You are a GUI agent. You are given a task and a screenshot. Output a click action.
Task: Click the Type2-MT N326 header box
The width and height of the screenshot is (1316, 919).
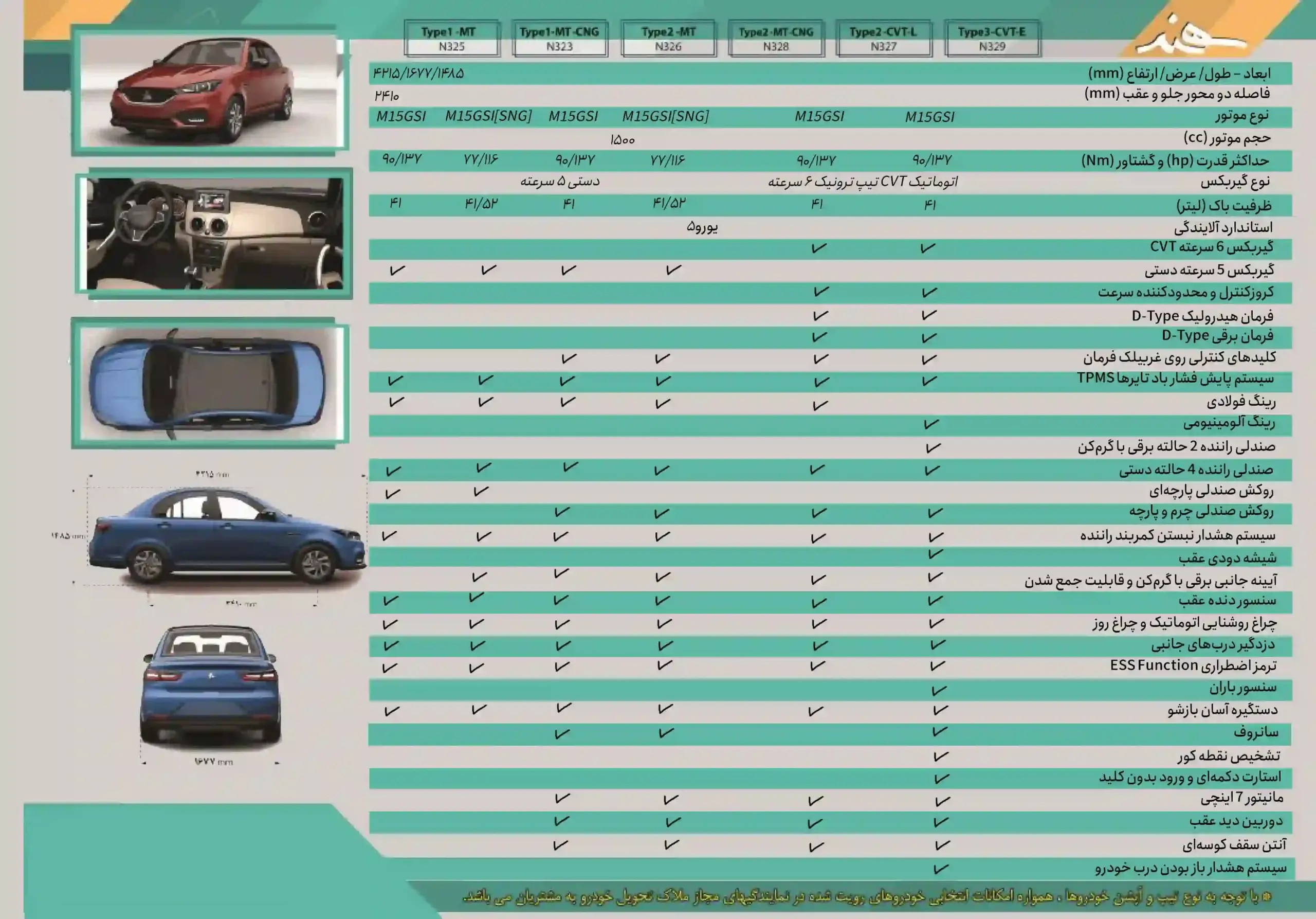click(668, 39)
